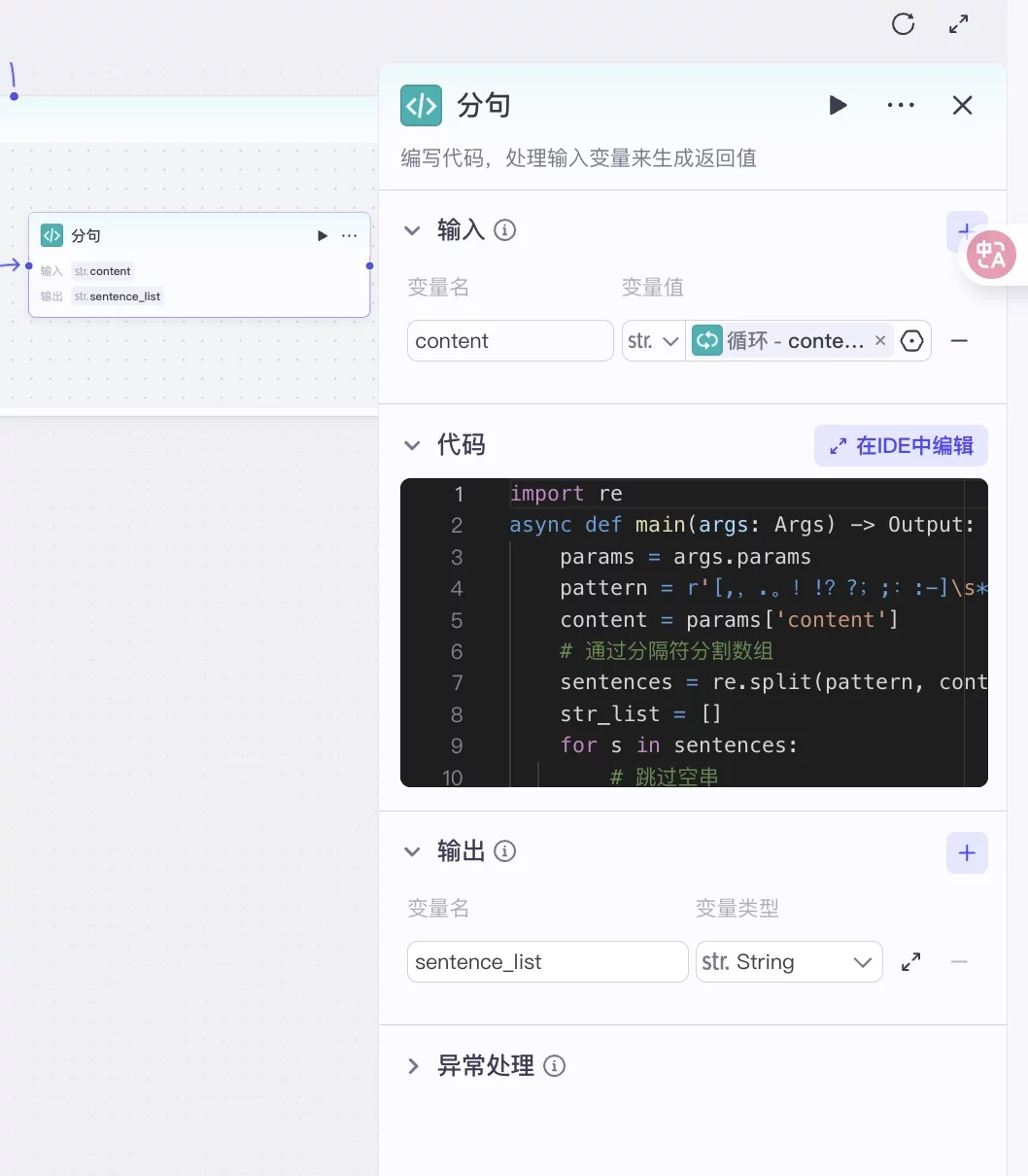1028x1176 pixels.
Task: Open the str. String variable type dropdown
Action: (788, 961)
